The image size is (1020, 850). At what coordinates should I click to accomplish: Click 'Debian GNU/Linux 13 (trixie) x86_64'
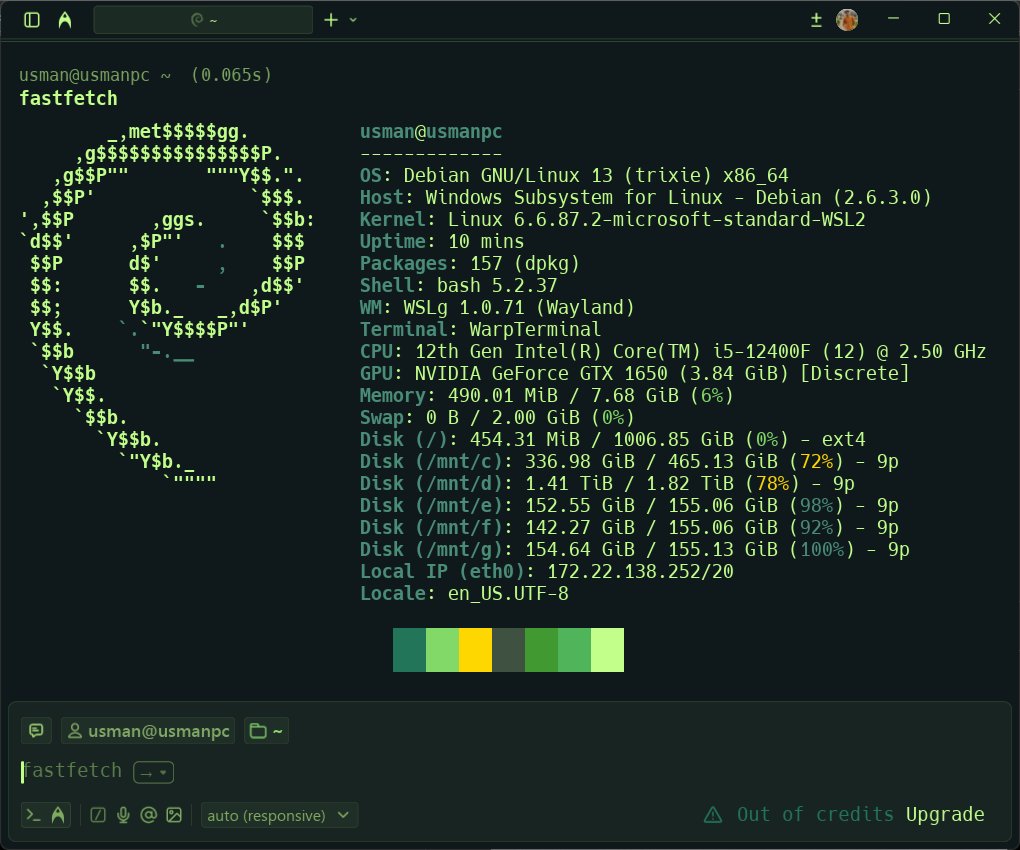(596, 176)
